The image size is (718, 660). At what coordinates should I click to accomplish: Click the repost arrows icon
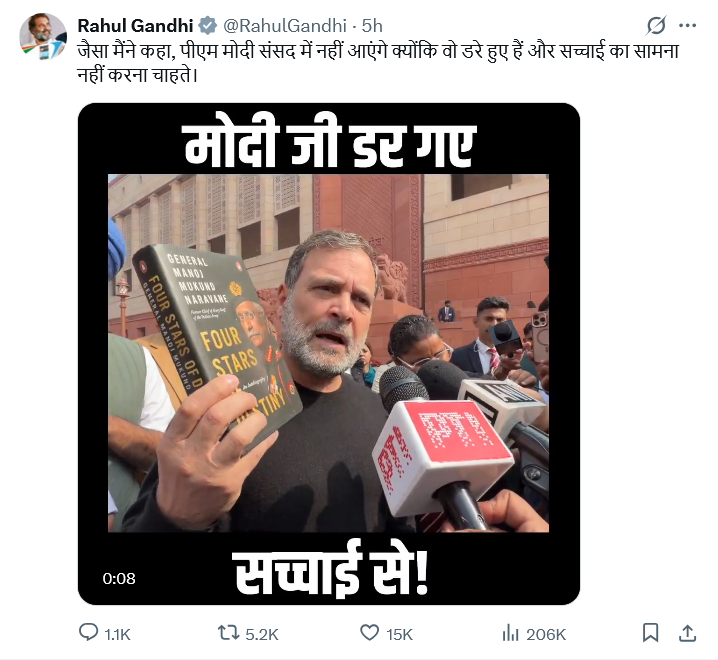point(228,633)
